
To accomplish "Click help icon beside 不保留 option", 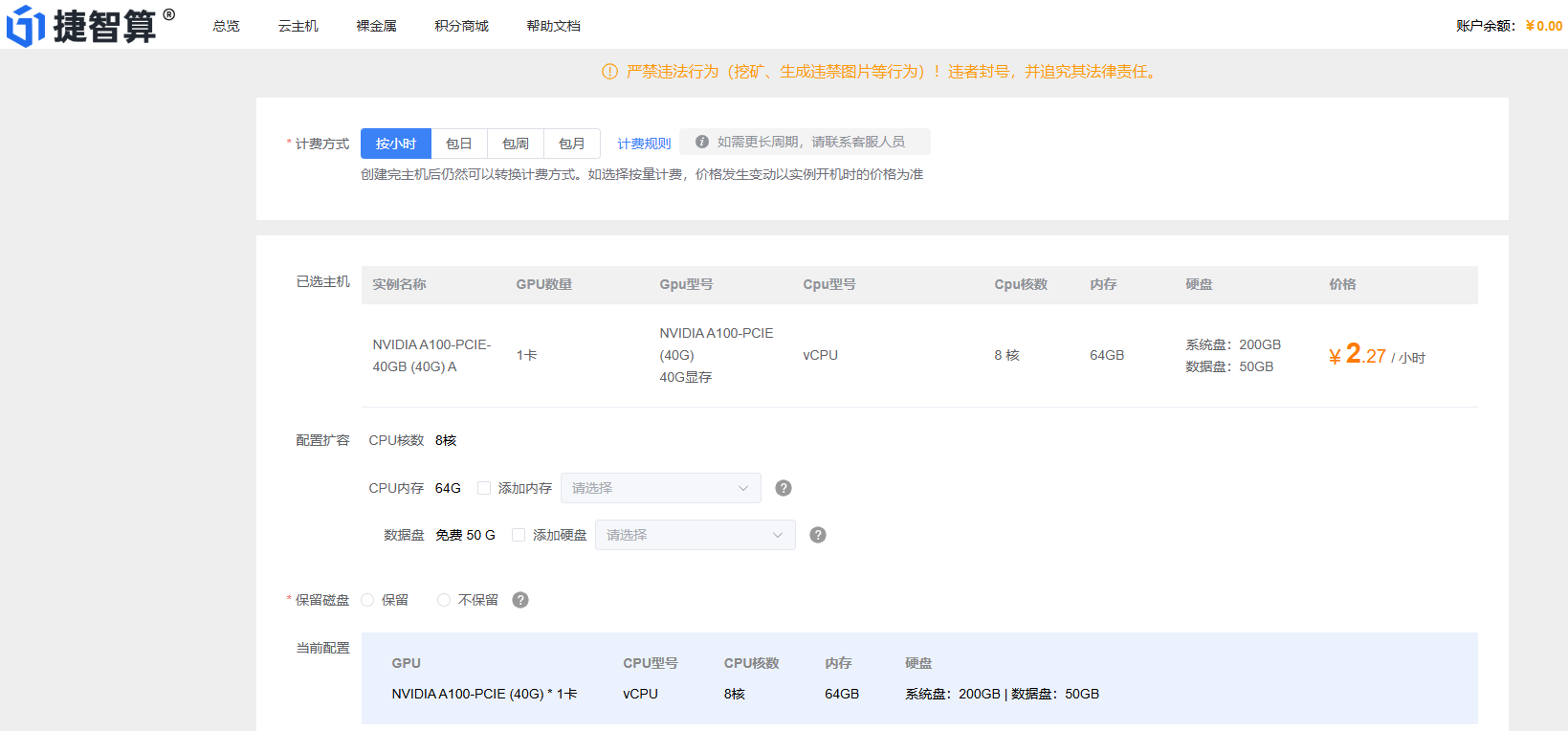I will [x=520, y=600].
